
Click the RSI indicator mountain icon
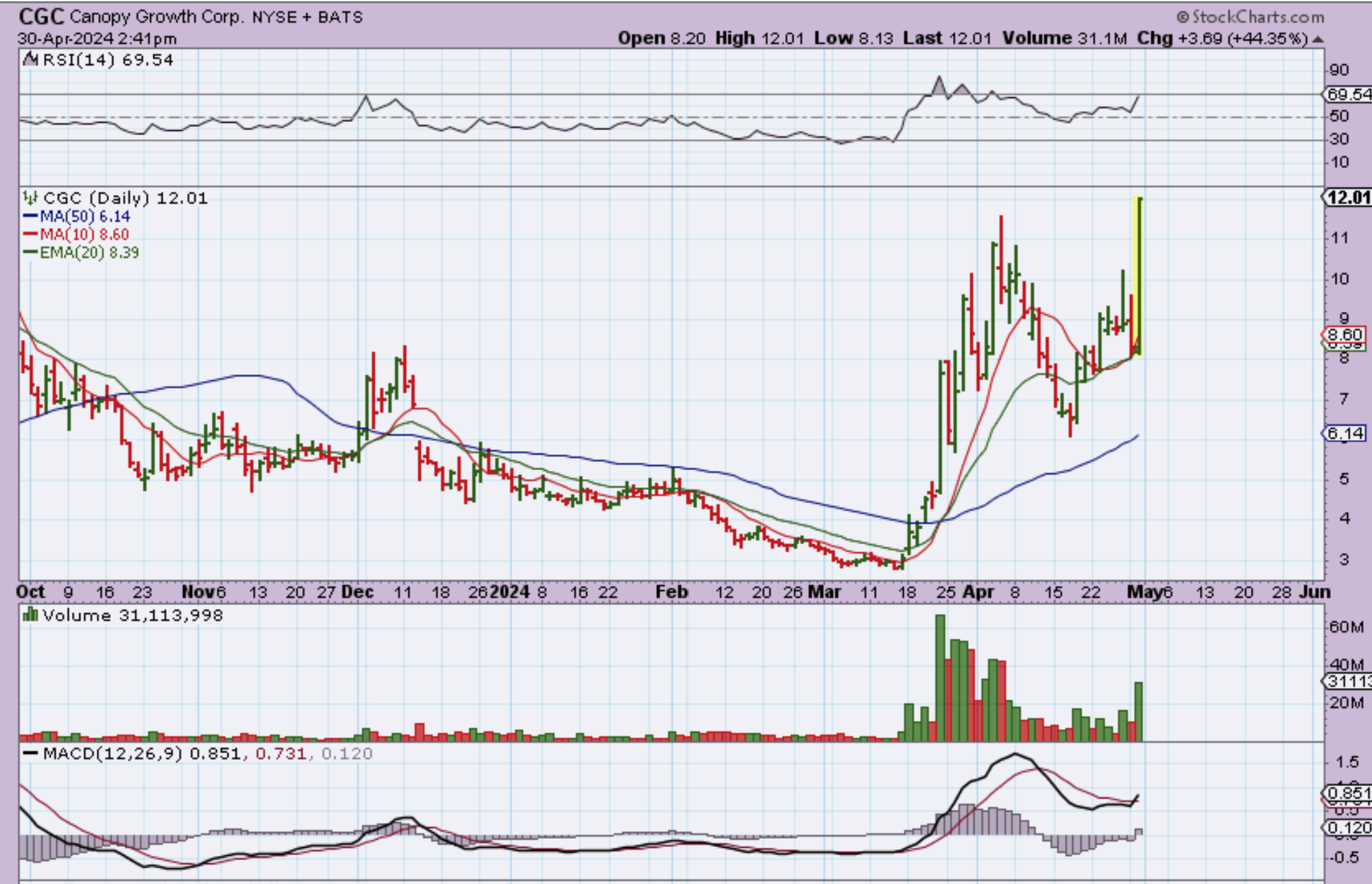click(x=30, y=60)
